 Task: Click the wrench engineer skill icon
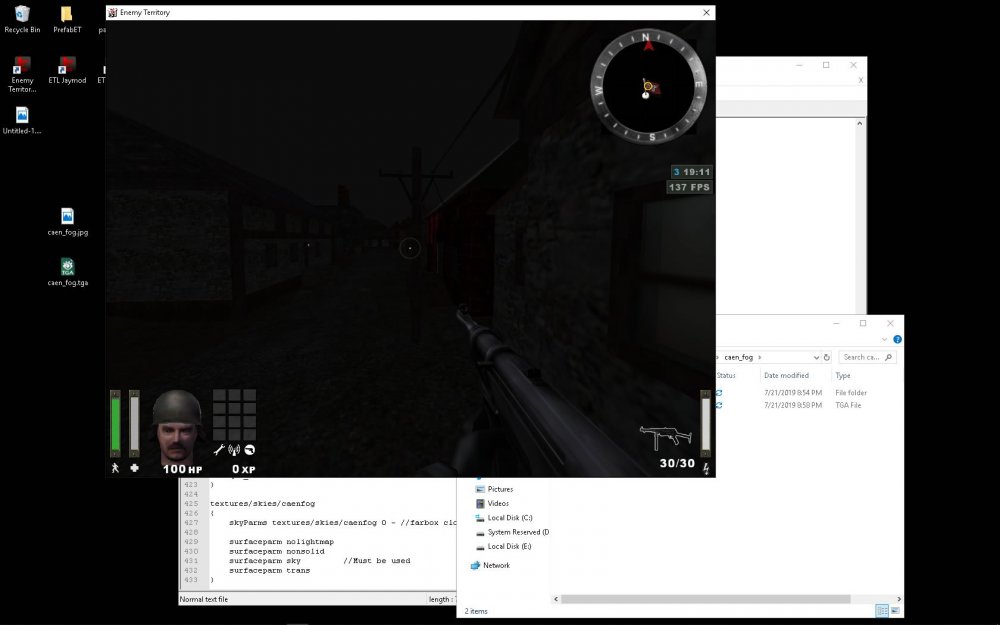[219, 450]
